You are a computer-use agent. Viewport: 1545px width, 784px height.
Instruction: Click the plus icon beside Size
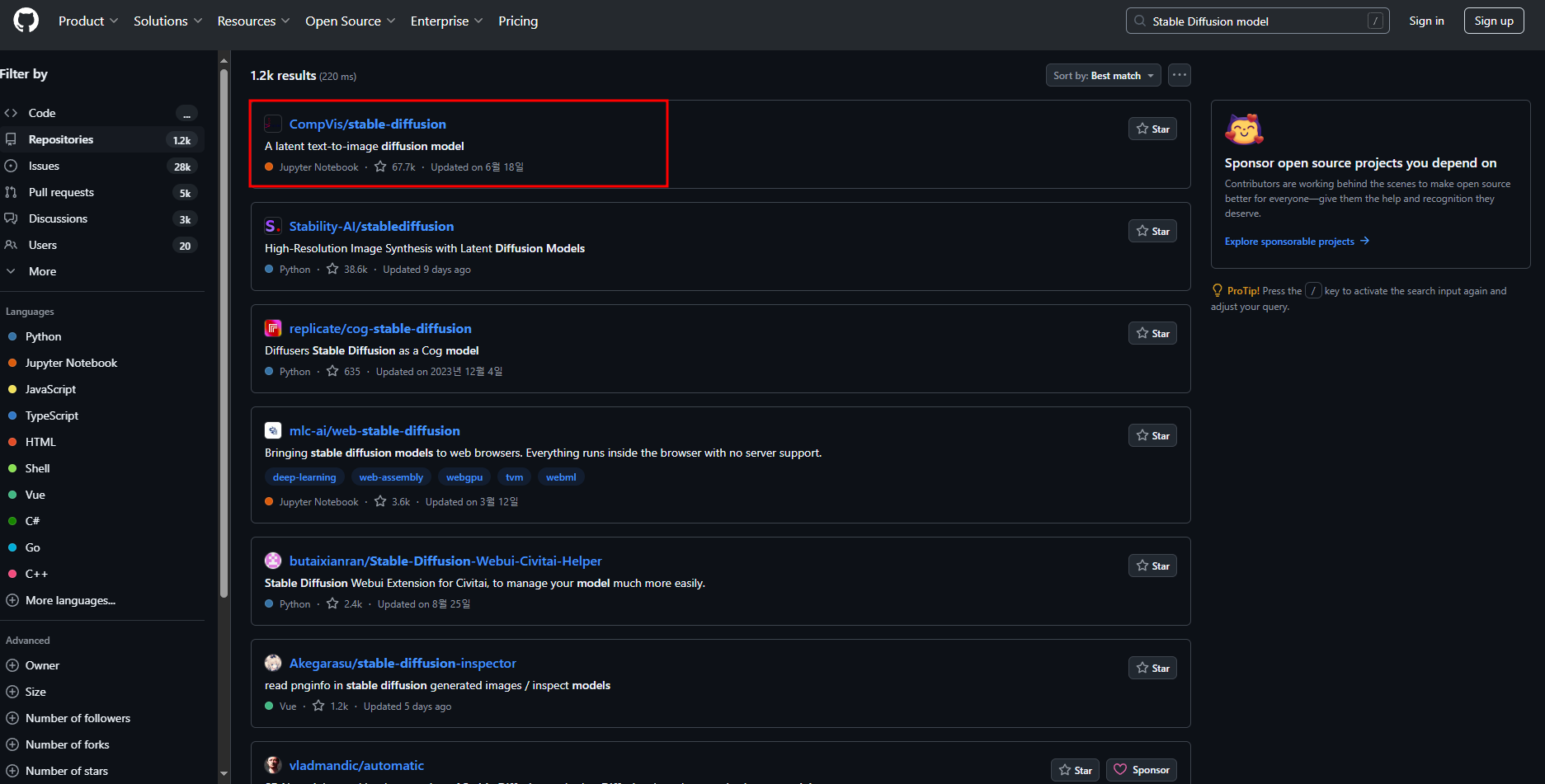coord(12,692)
